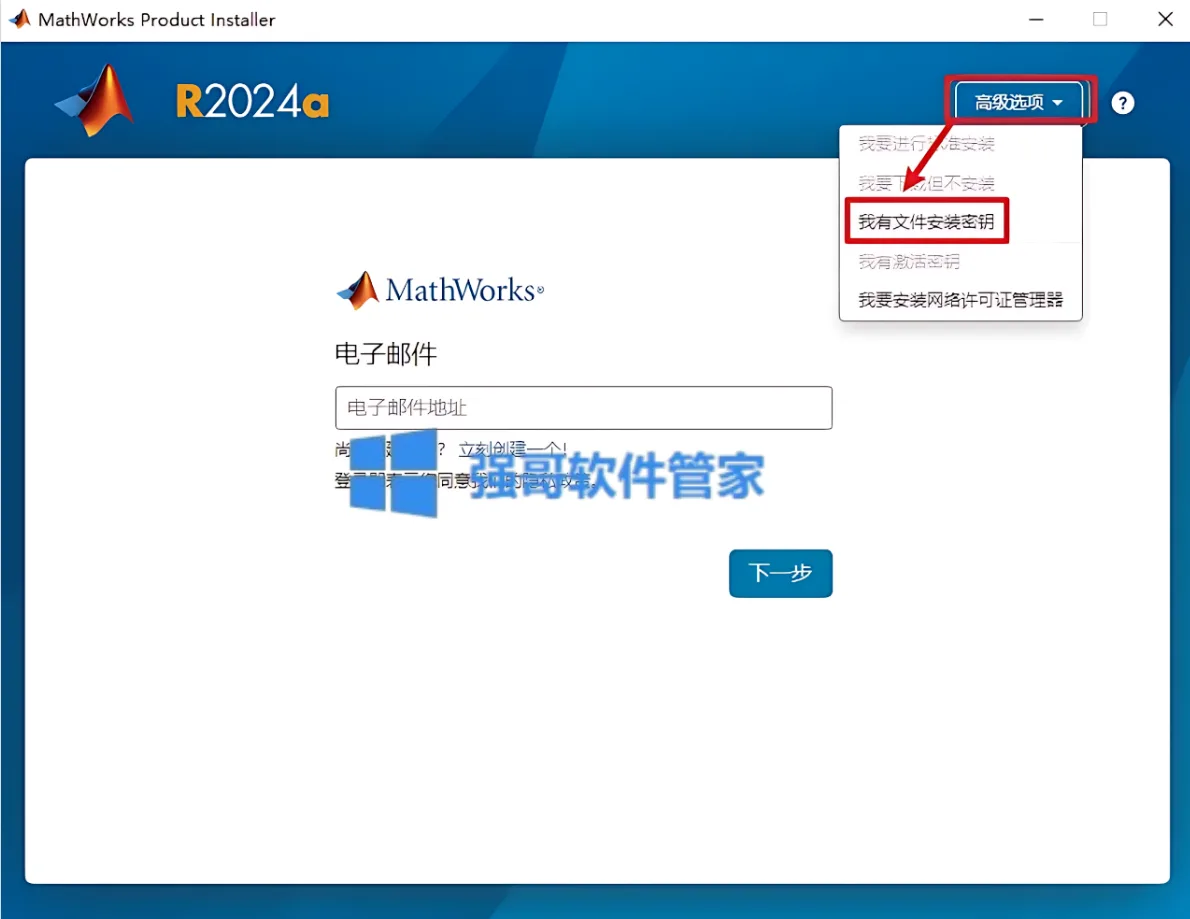Click the R2024a release label
The image size is (1190, 919).
(x=253, y=102)
